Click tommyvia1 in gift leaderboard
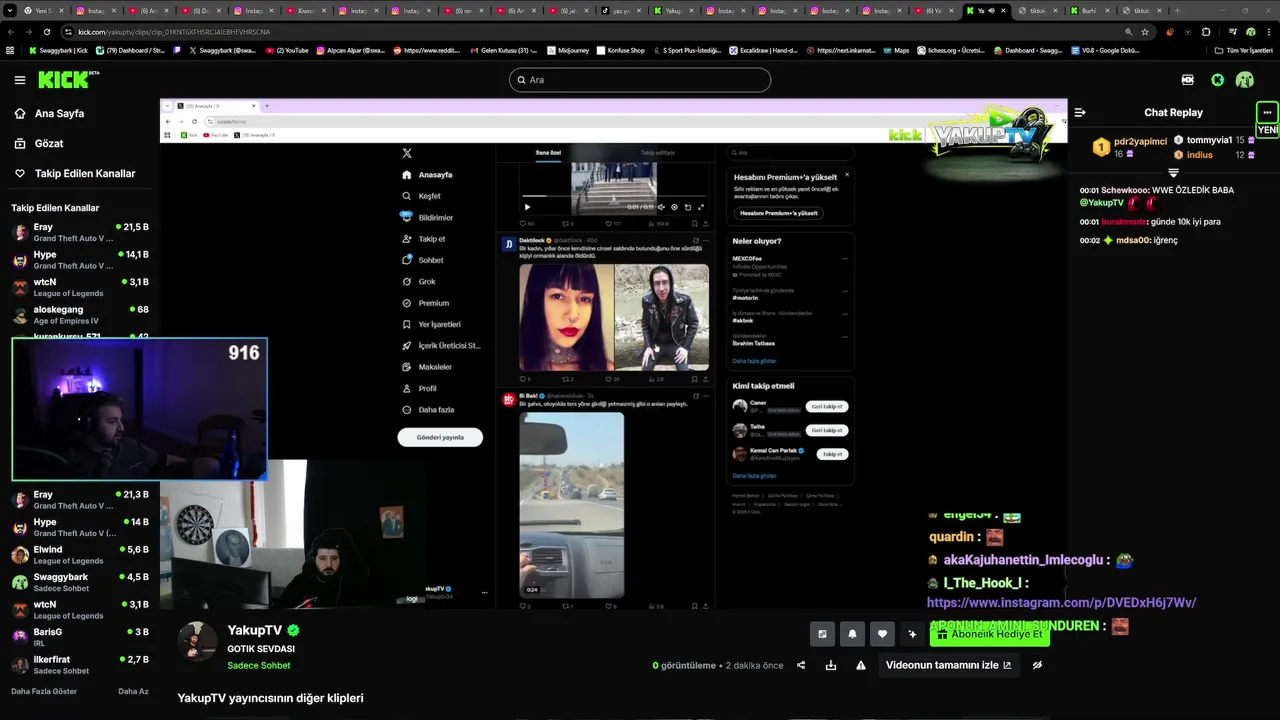 coord(1208,141)
